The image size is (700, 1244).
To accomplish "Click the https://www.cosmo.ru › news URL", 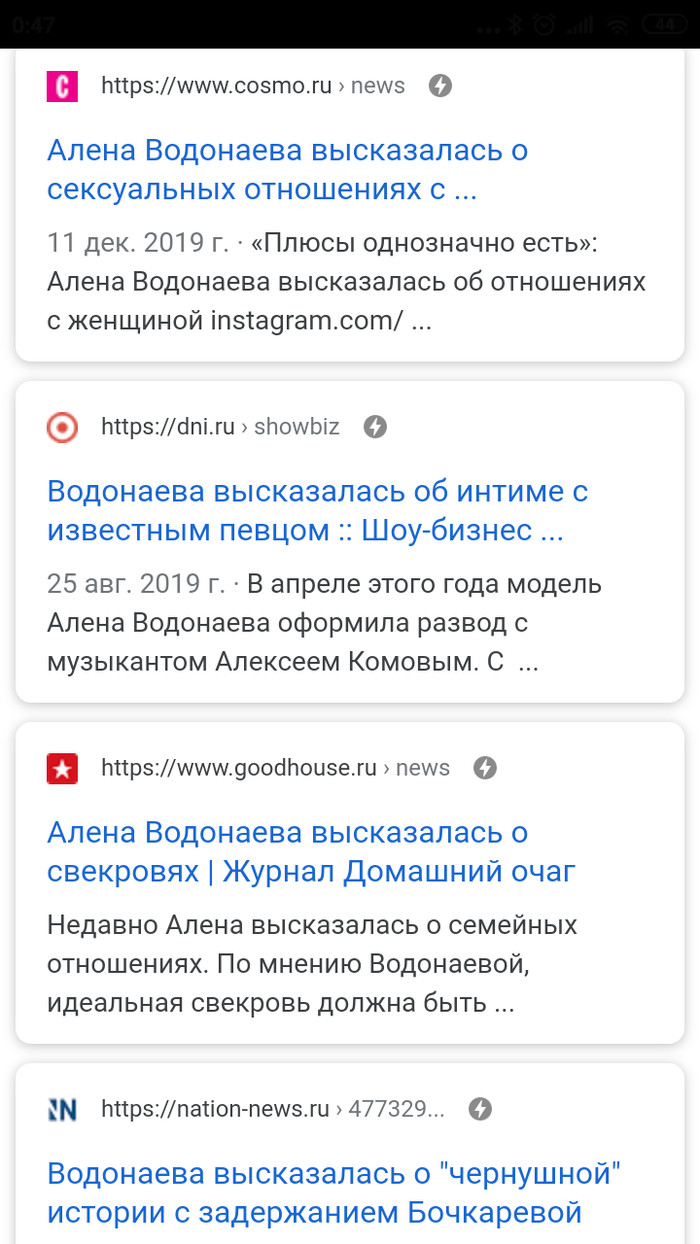I will pos(252,86).
